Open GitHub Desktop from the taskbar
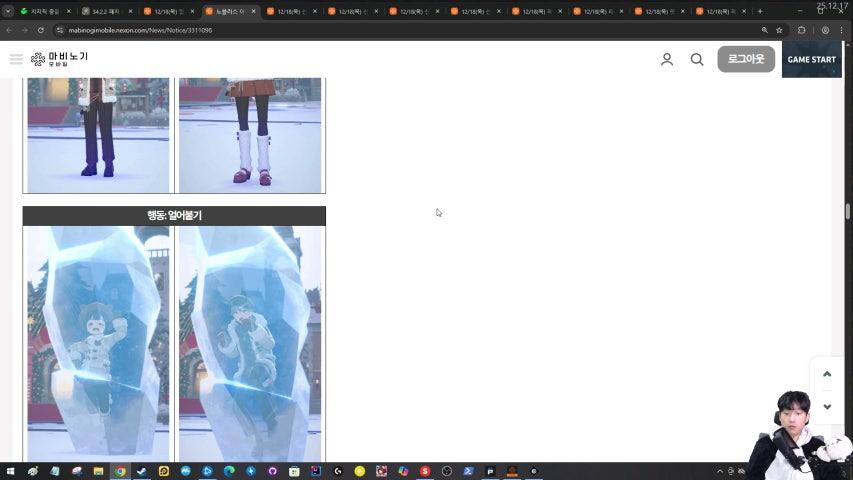The image size is (853, 480). 273,471
